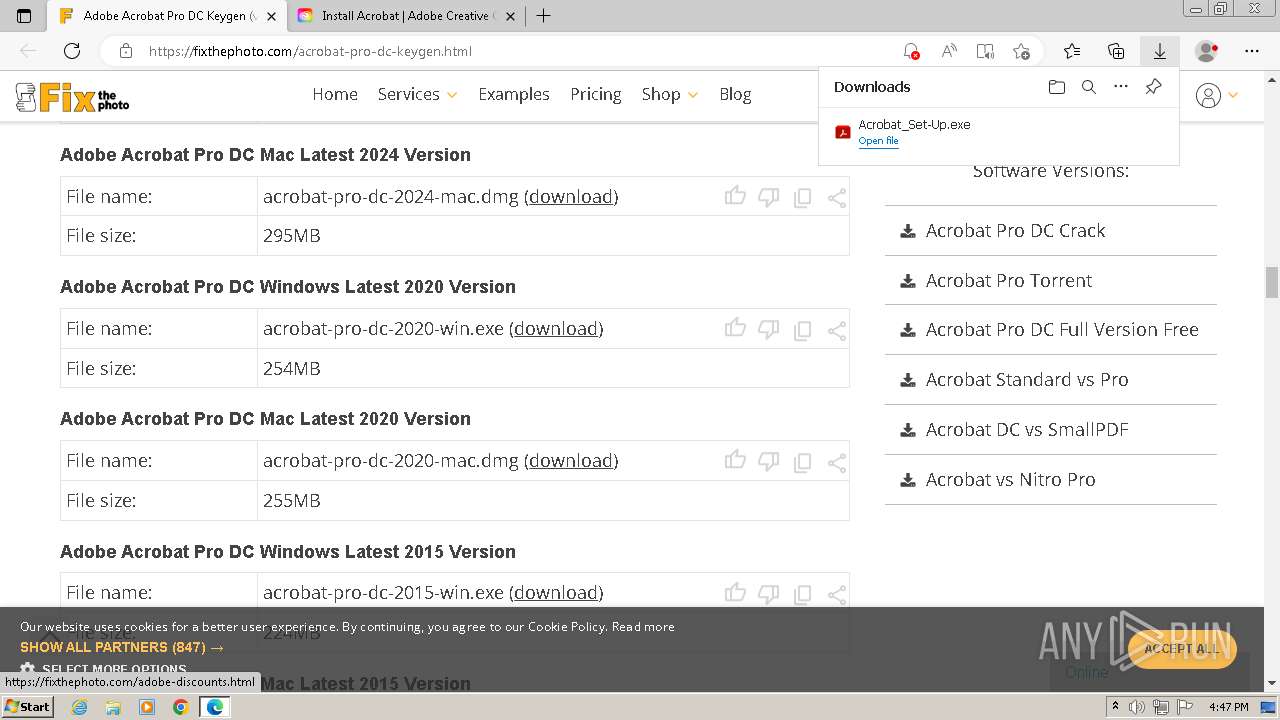The height and width of the screenshot is (720, 1280).
Task: Click Open file under Acrobat_Set-Up.exe
Action: point(878,141)
